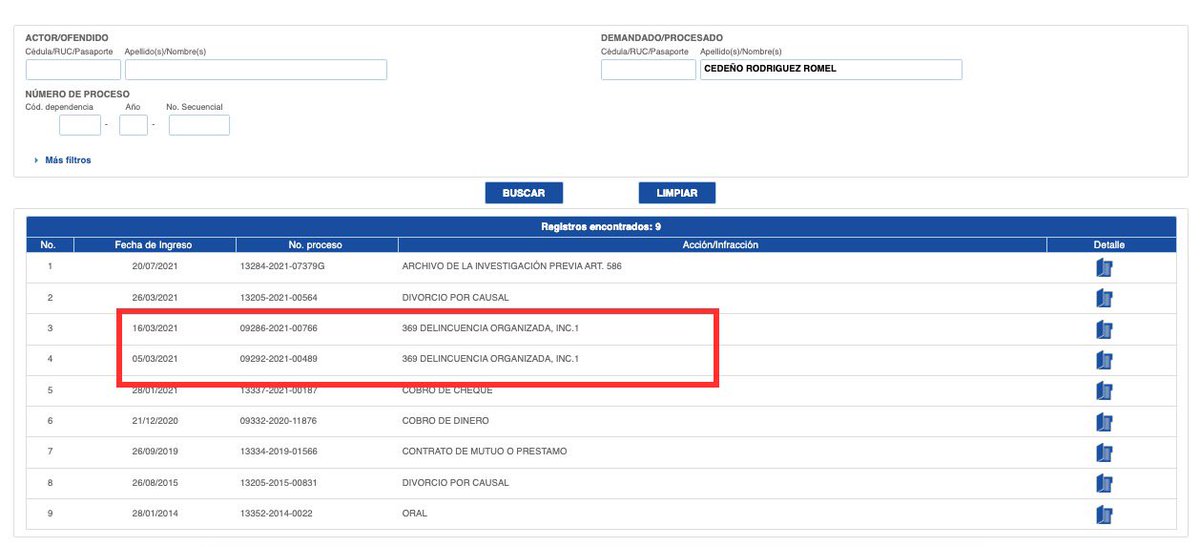This screenshot has width=1200, height=547.
Task: Select the Detalle column header
Action: coord(1109,245)
